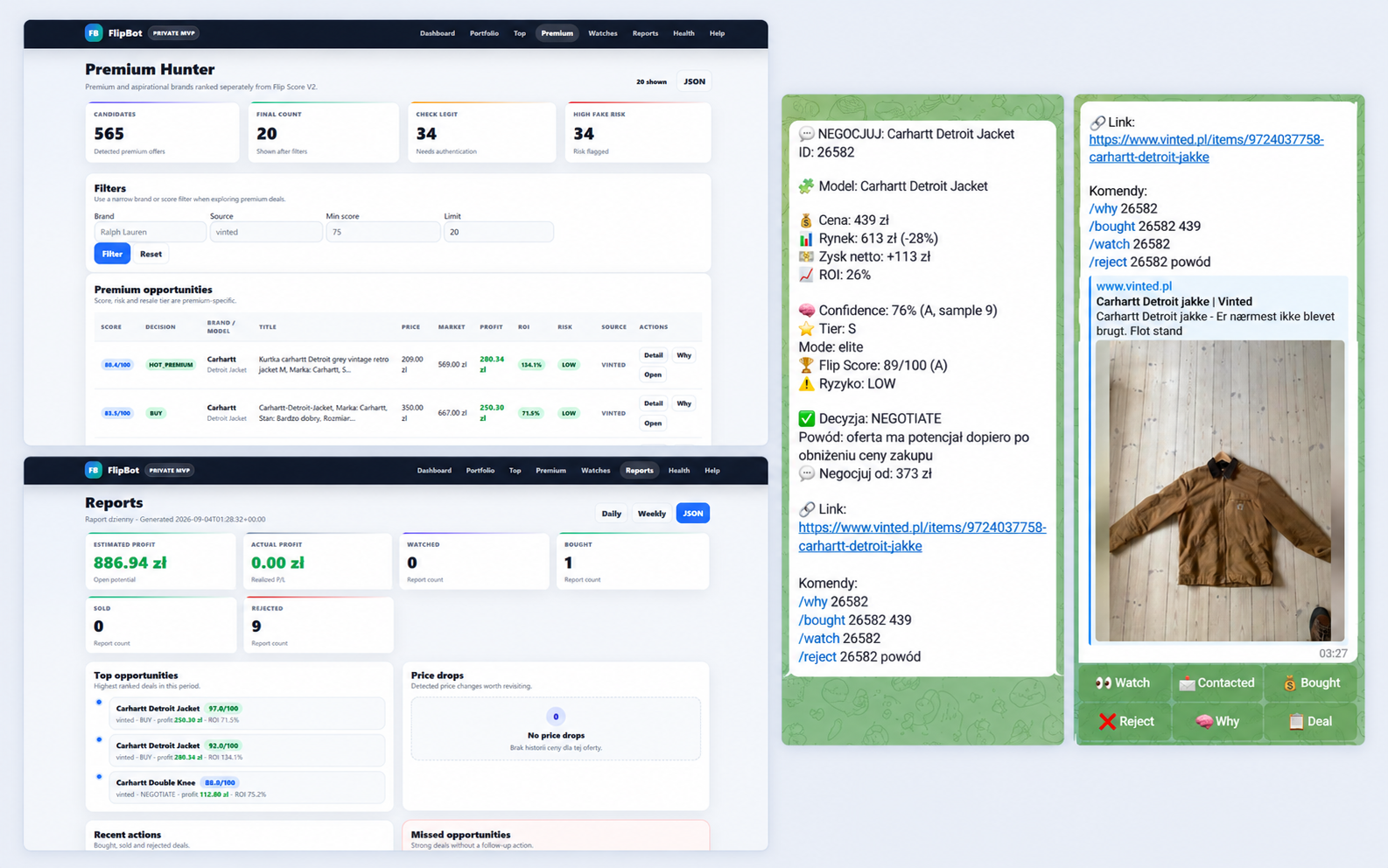This screenshot has width=1388, height=868.
Task: Click the /why command in the NEGOCJUJ message
Action: click(813, 602)
